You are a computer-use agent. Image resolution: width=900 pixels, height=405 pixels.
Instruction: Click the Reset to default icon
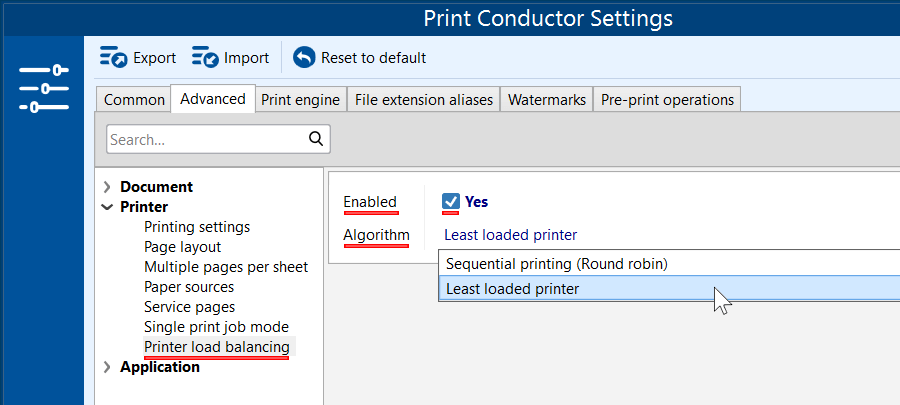tap(304, 58)
